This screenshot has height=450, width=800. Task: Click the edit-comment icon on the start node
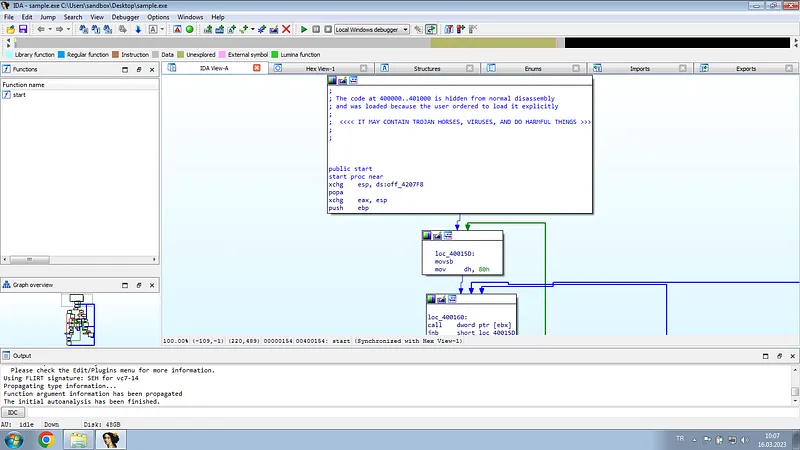coord(342,81)
